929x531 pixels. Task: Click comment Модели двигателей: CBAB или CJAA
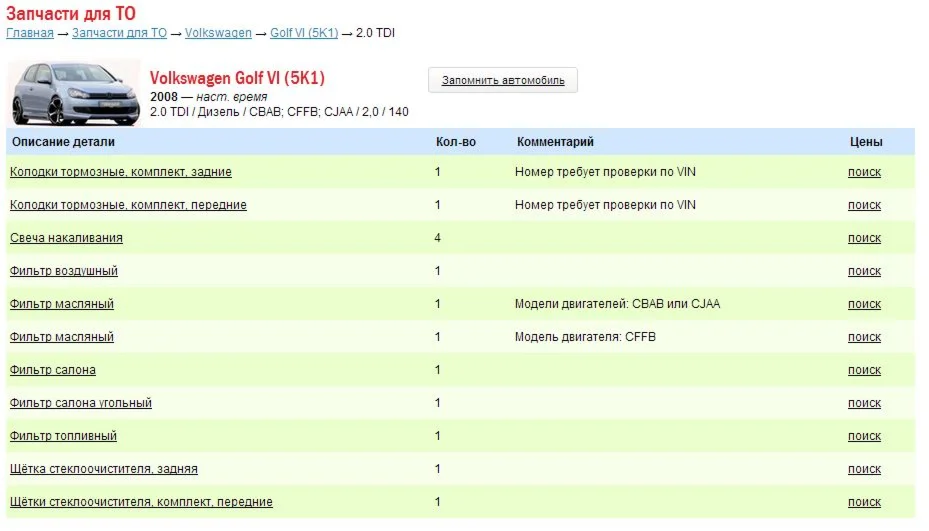[617, 304]
